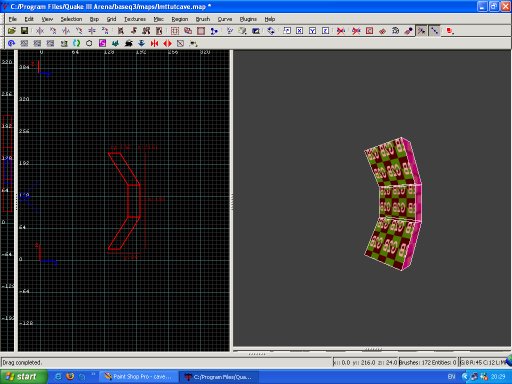Click the y-axis flip toolbar icon
Viewport: 512px width, 384px height.
click(66, 31)
